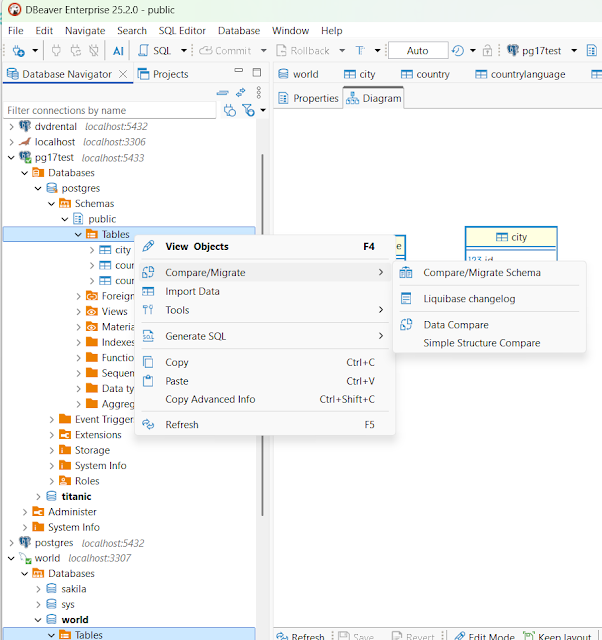Select the city entity header in the diagram
Viewport: 602px width, 640px height.
click(x=511, y=237)
